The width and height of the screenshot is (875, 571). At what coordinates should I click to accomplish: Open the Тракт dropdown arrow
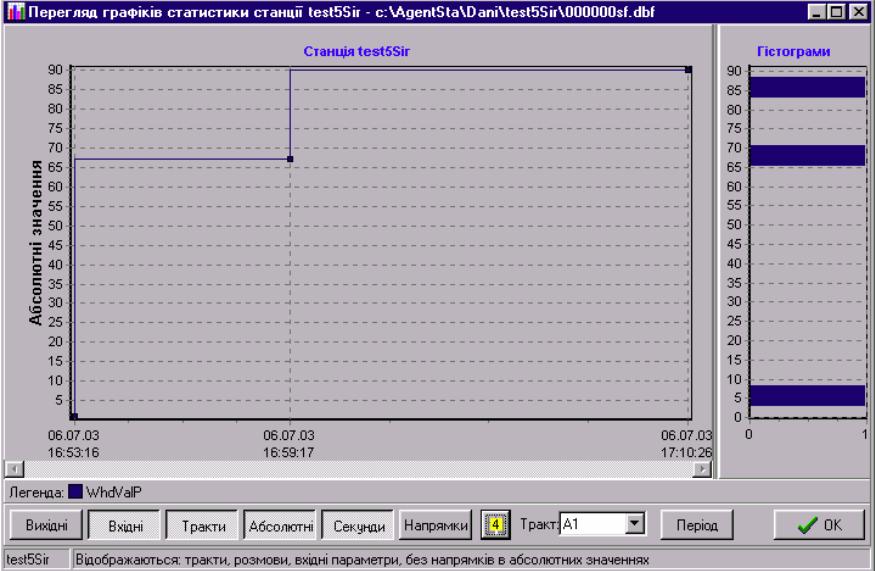pos(634,524)
